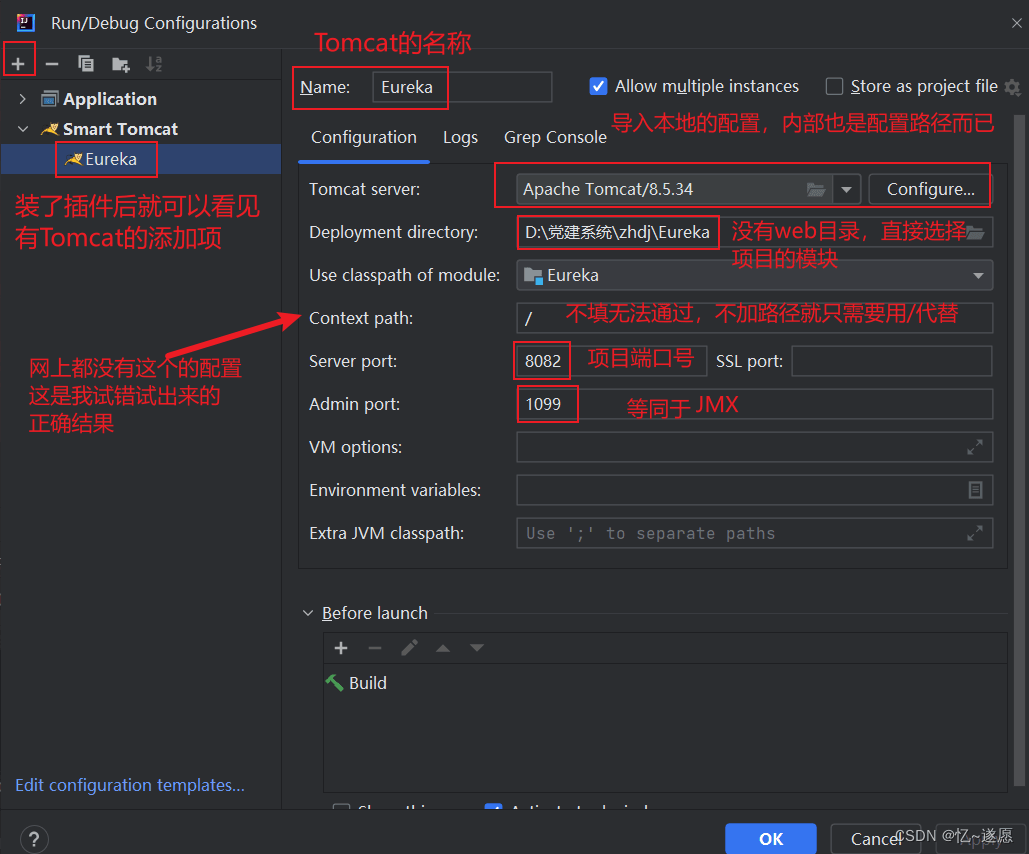The height and width of the screenshot is (854, 1029).
Task: Switch to the Grep Console tab
Action: 555,137
